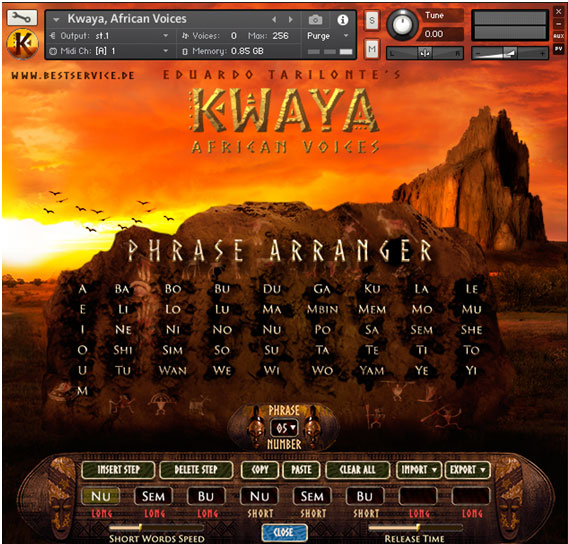The width and height of the screenshot is (568, 544).
Task: Toggle length SHORT under second SEM step
Action: pos(313,513)
